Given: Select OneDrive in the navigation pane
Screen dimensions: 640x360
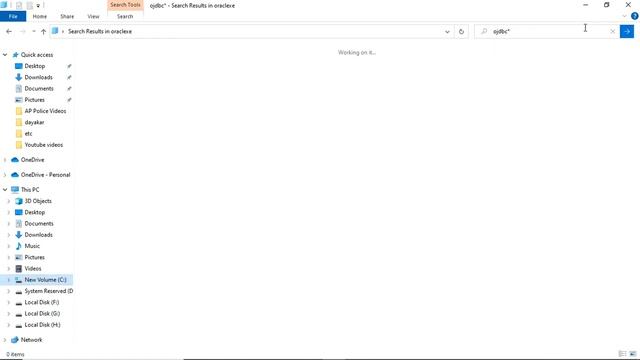Looking at the screenshot, I should 32,160.
